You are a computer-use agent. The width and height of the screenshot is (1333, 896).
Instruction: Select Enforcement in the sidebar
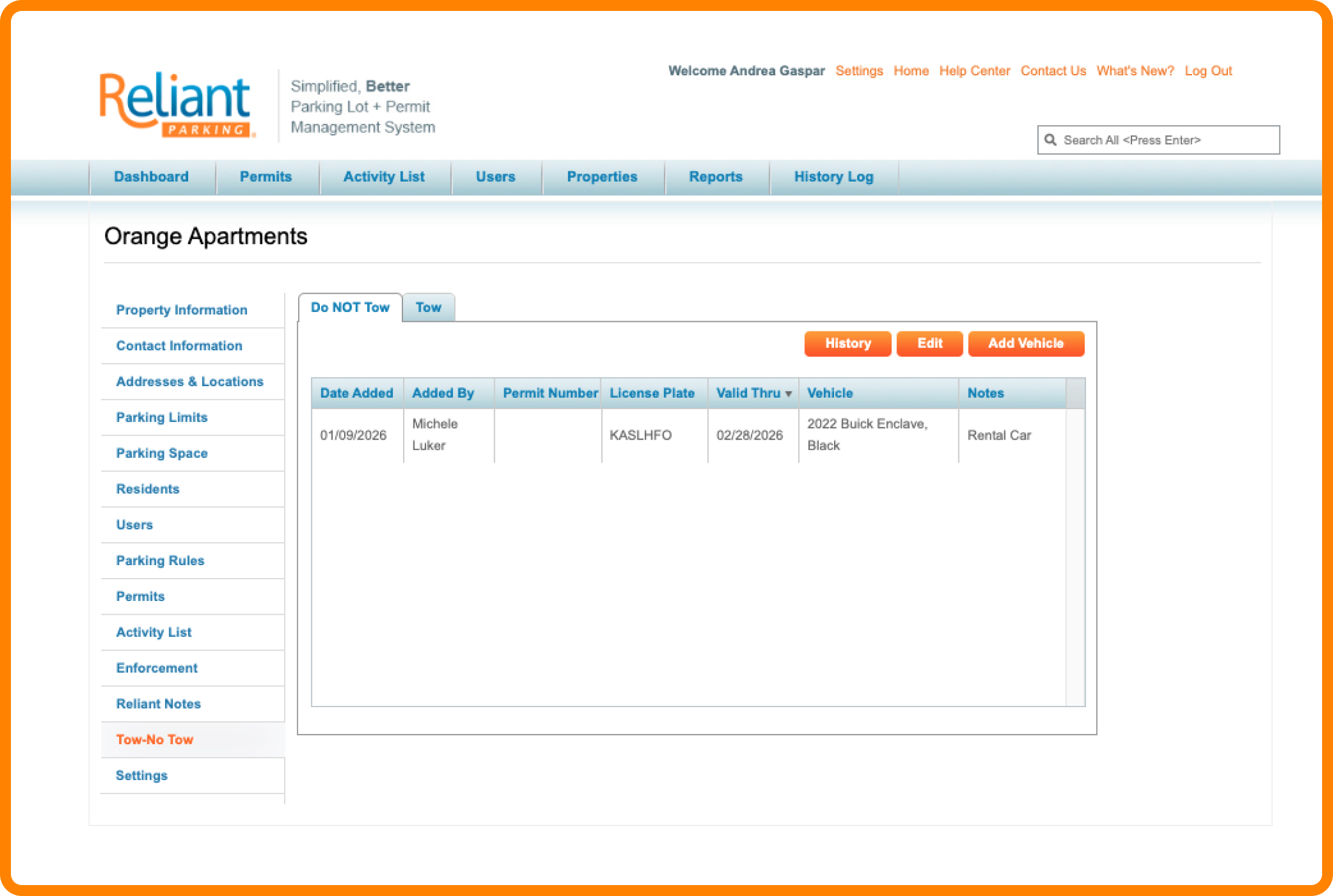coord(157,668)
